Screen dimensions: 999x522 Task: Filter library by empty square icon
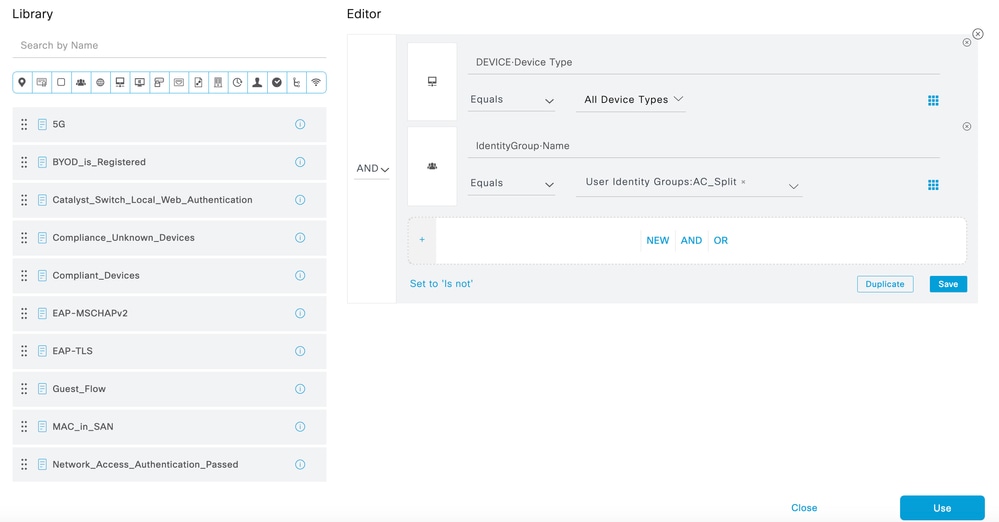[61, 82]
